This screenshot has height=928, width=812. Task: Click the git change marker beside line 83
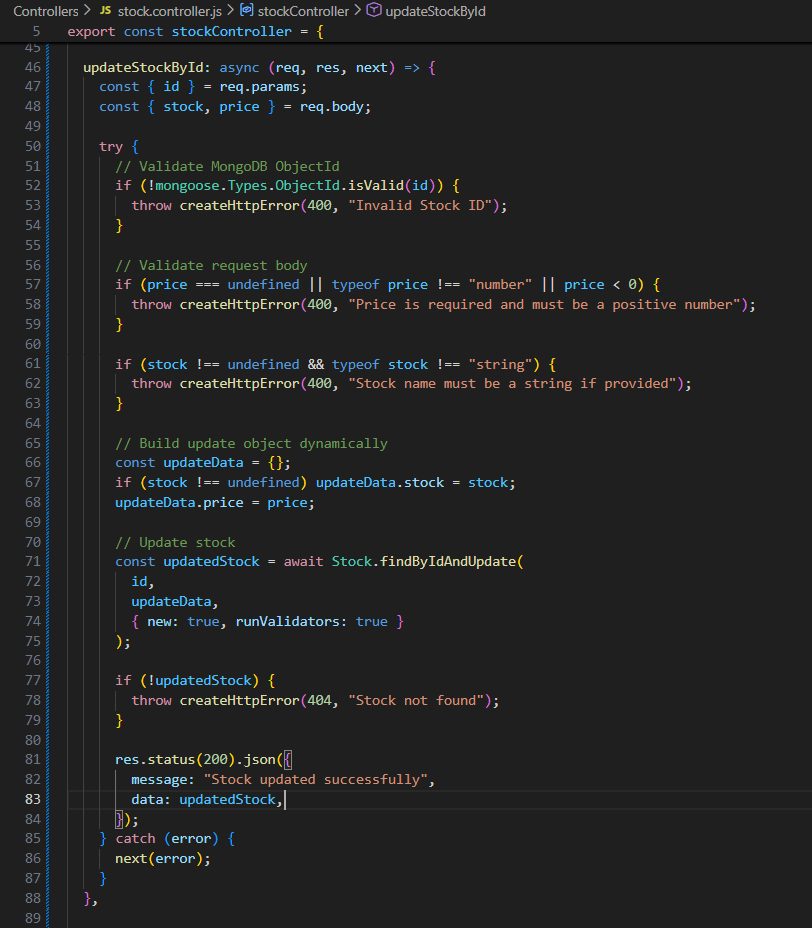coord(47,799)
